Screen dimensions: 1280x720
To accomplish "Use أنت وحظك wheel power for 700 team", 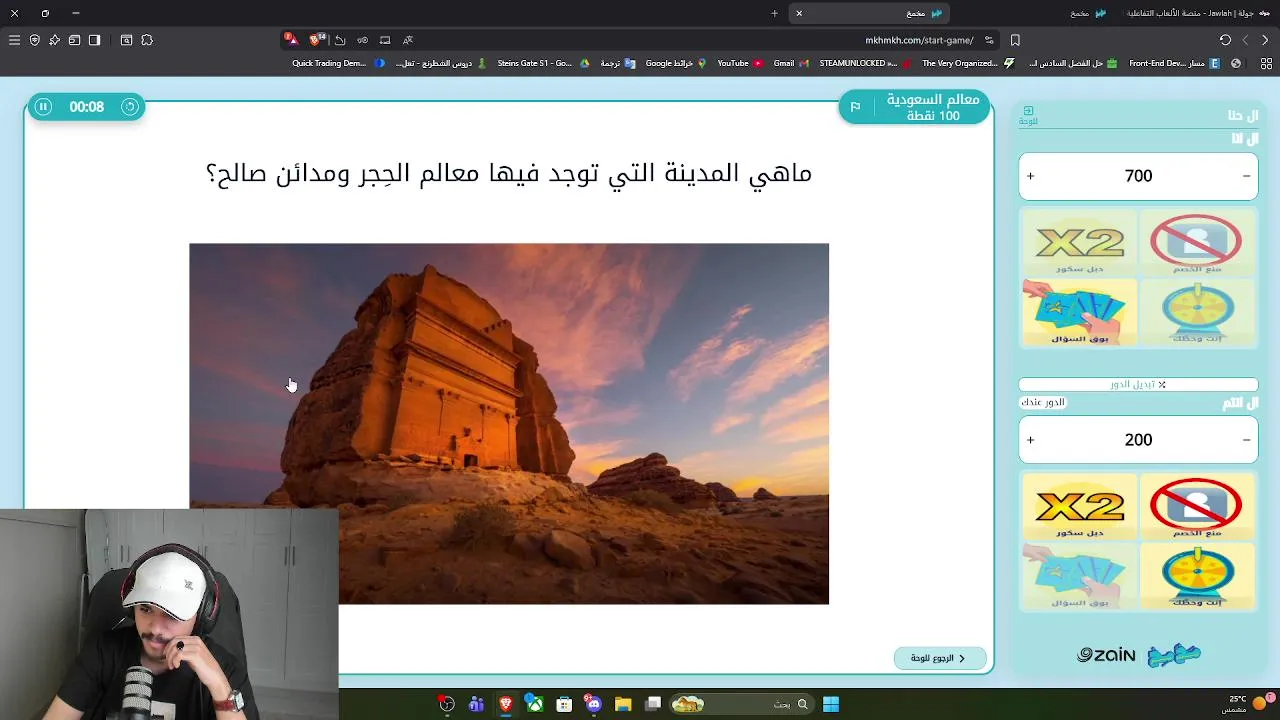I will (1197, 311).
